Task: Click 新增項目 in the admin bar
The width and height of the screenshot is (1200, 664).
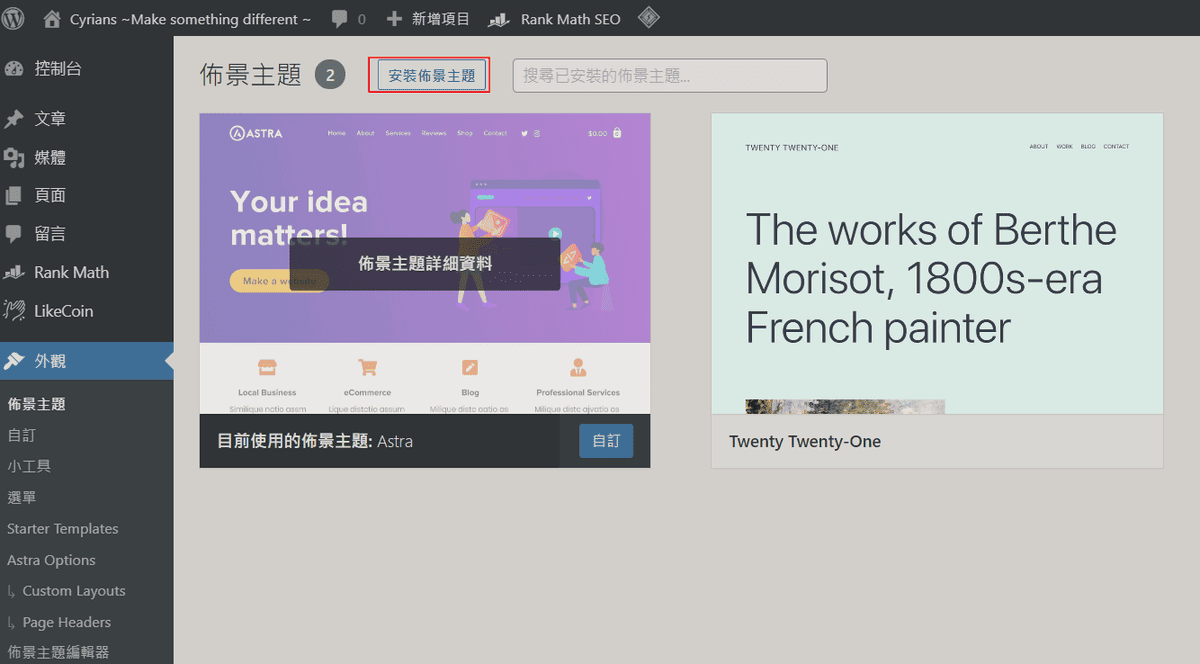Action: [441, 19]
